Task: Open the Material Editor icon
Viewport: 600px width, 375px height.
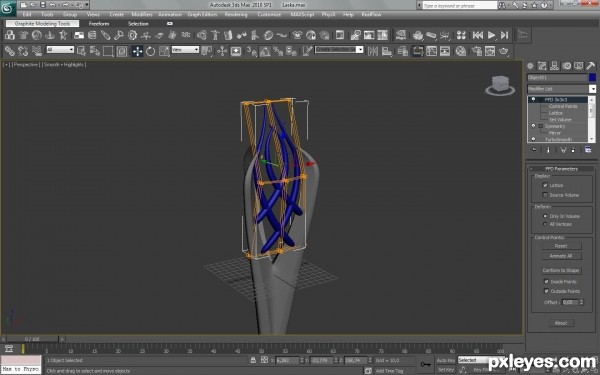Action: [x=461, y=51]
